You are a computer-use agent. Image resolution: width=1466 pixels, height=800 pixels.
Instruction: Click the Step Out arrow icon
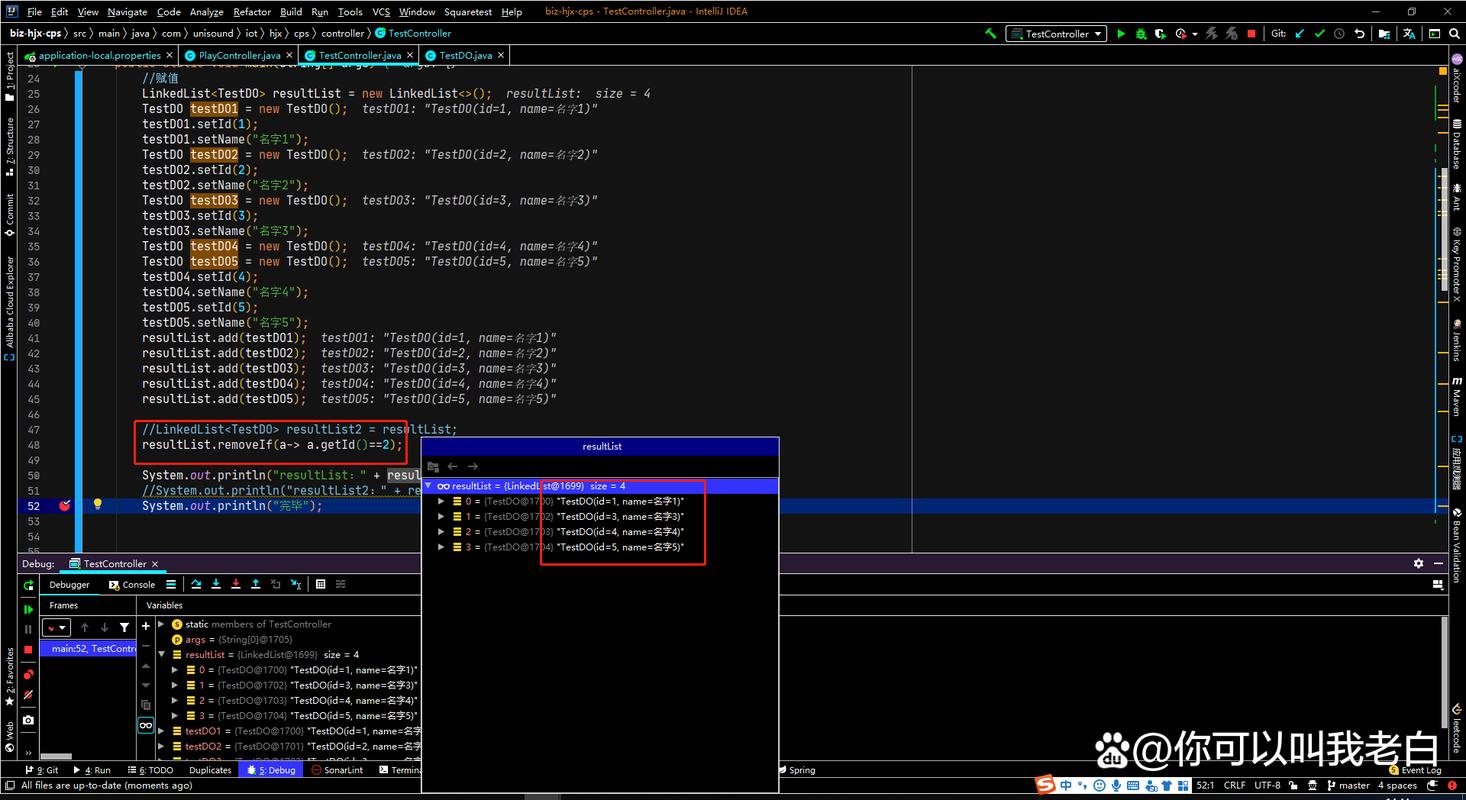[256, 584]
